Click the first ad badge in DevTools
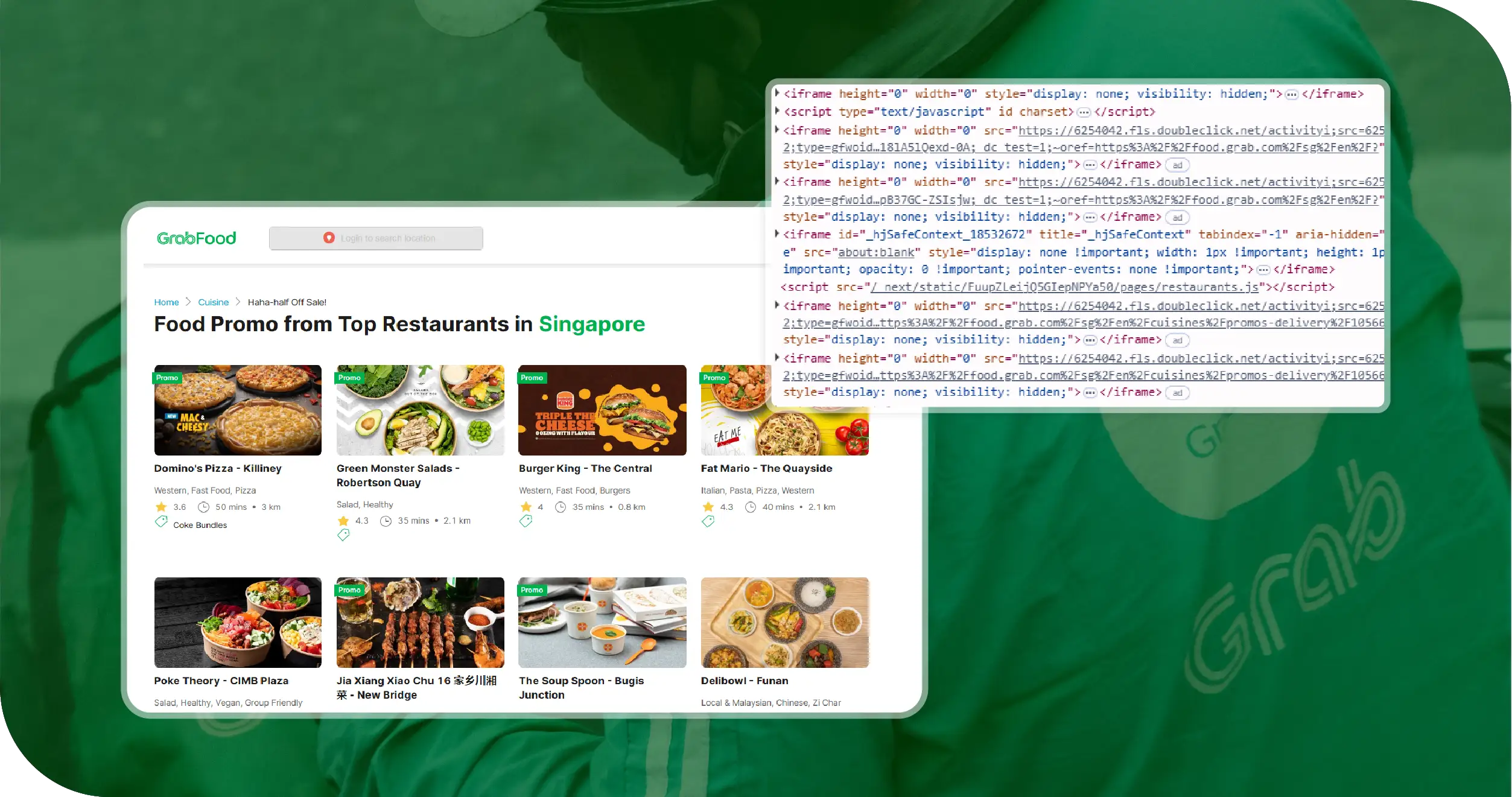 pyautogui.click(x=1177, y=165)
